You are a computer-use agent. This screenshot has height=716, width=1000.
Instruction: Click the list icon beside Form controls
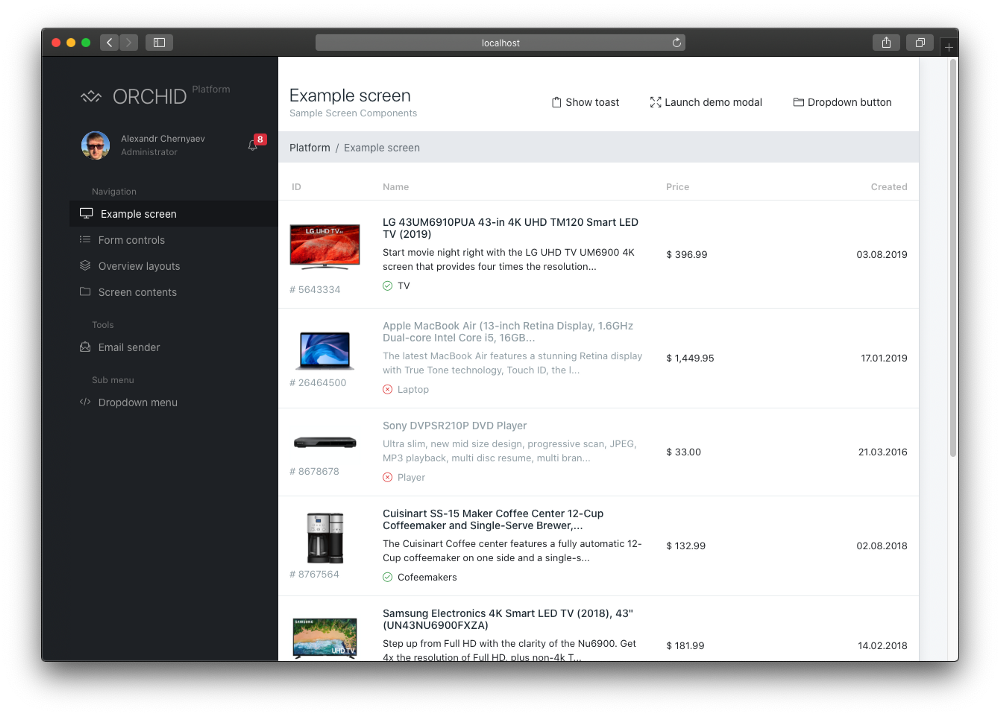[85, 240]
